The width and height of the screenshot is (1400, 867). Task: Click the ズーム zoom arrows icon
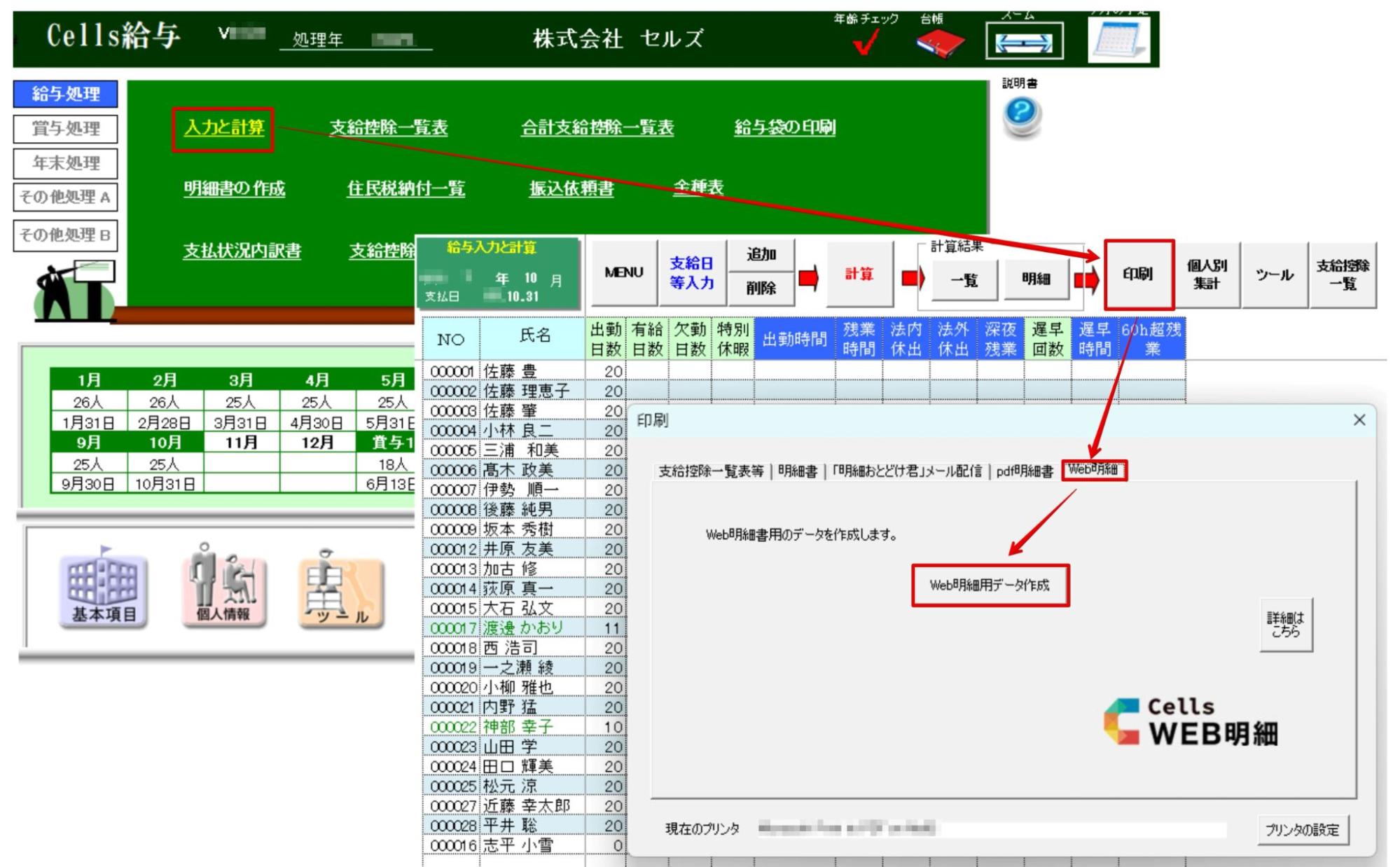pos(1024,41)
